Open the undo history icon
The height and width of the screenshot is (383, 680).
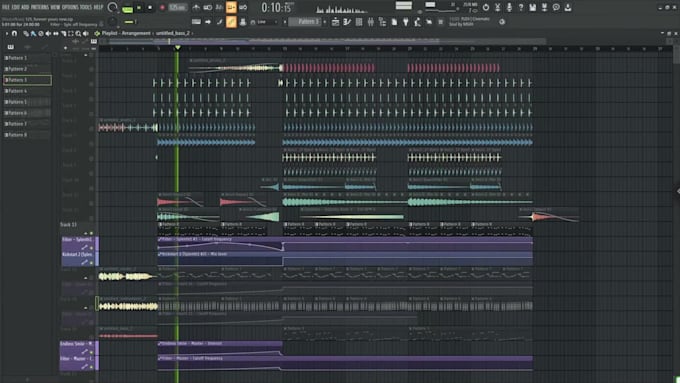(486, 7)
